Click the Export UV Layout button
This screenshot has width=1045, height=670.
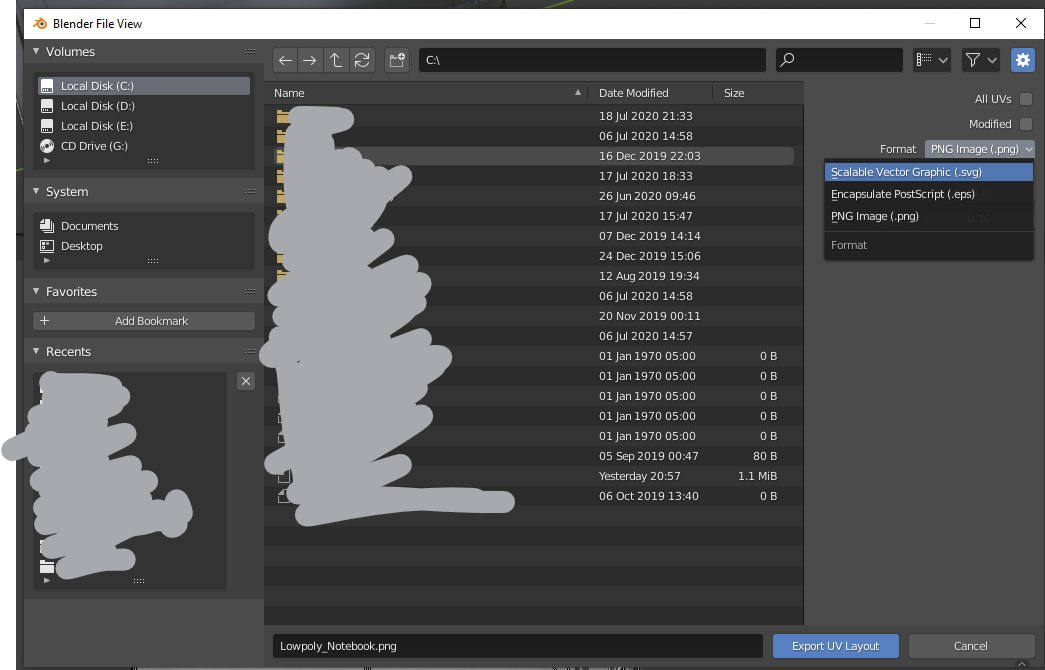pyautogui.click(x=836, y=646)
